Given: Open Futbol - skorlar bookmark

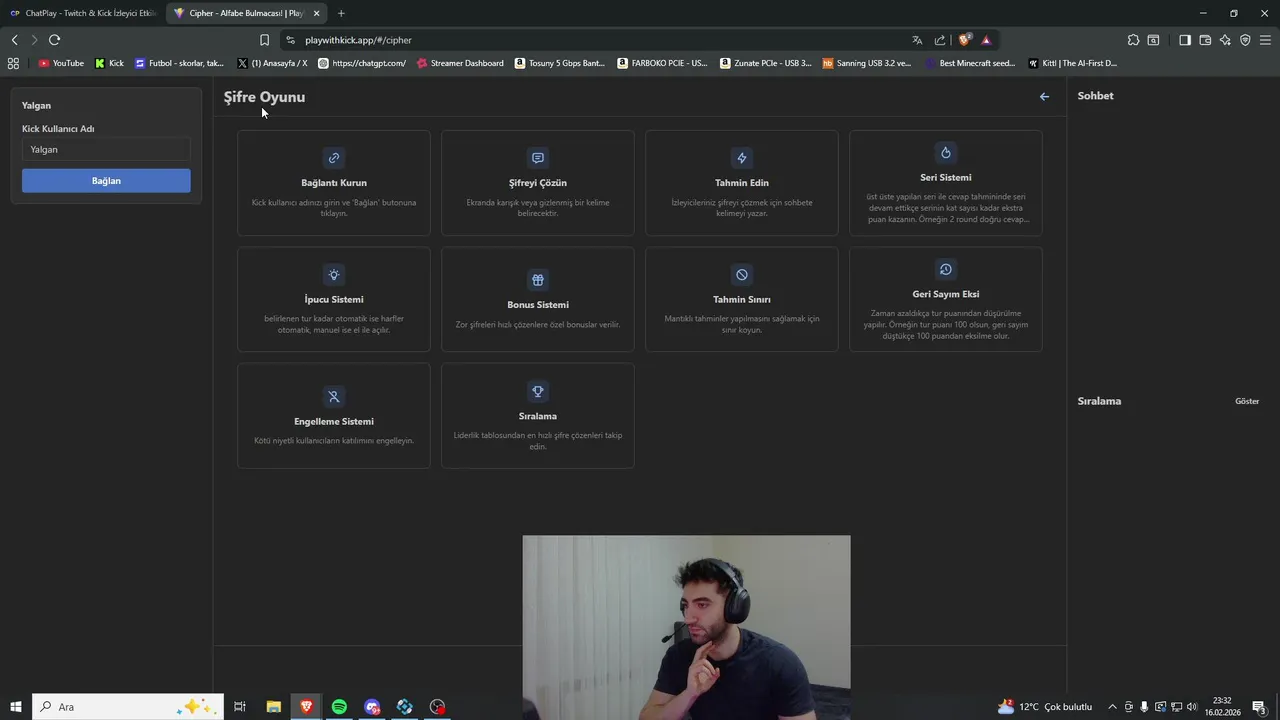Looking at the screenshot, I should click(x=179, y=63).
